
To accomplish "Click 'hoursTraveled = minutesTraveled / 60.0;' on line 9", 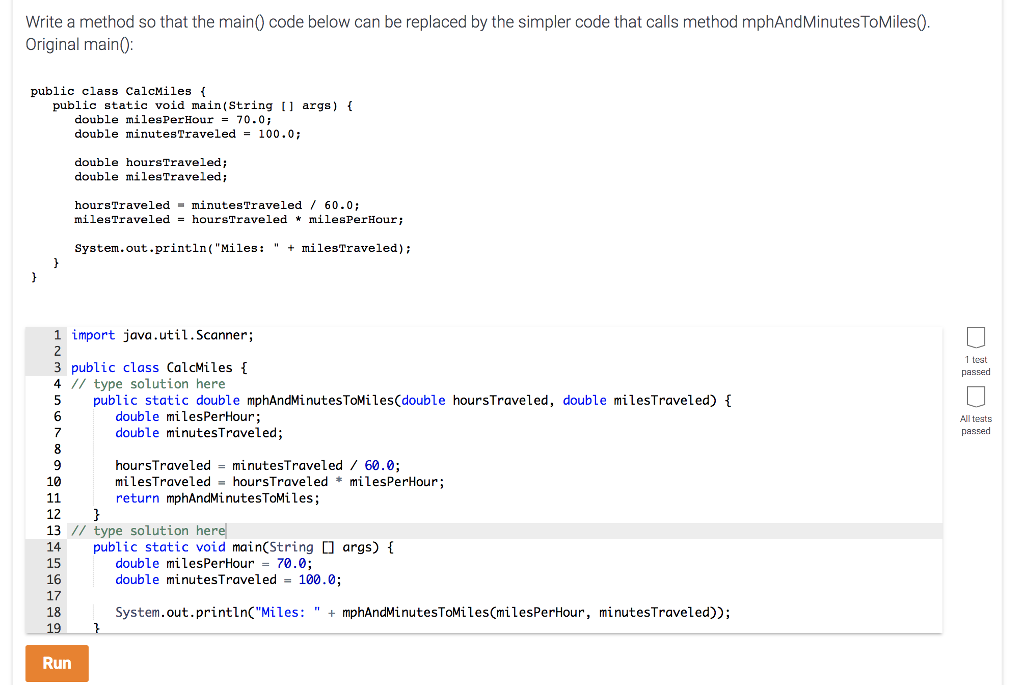I will tap(258, 466).
